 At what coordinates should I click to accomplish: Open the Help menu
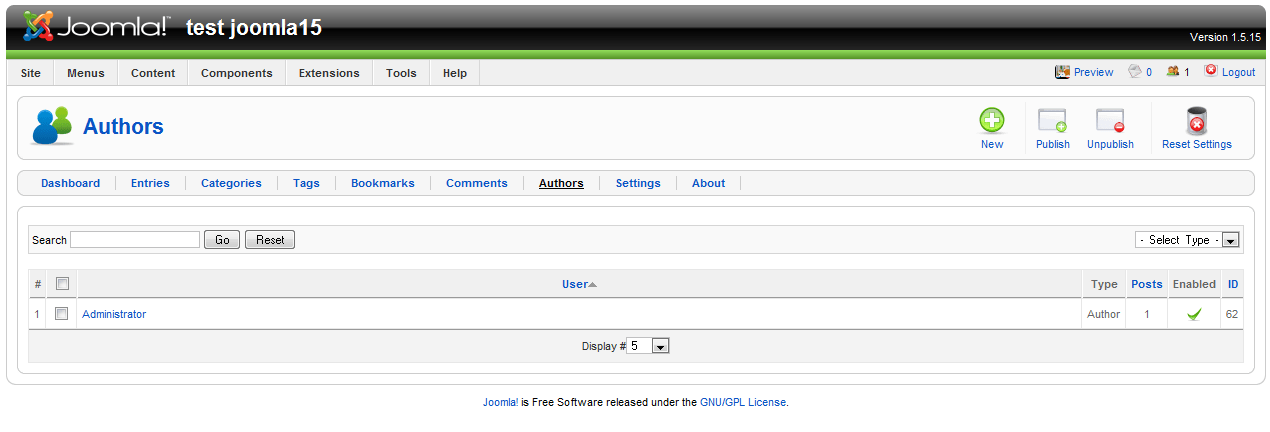[x=455, y=73]
